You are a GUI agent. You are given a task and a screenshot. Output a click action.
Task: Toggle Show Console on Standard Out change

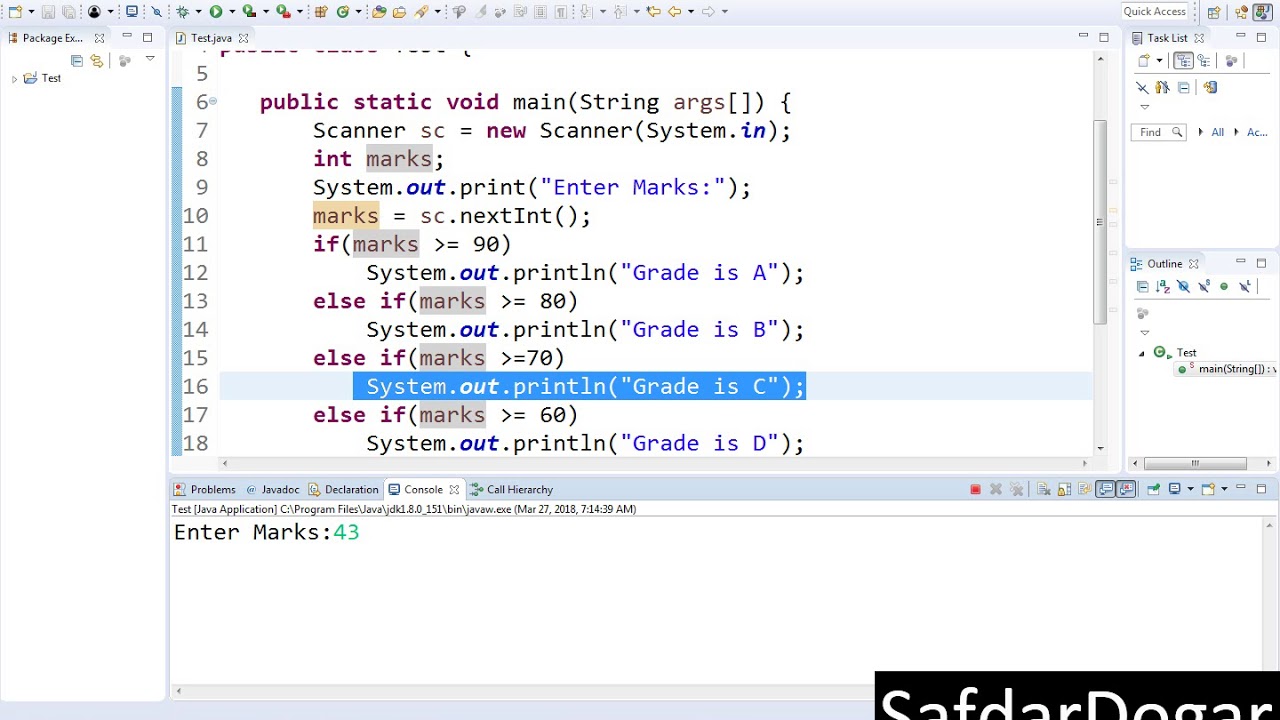click(x=1105, y=489)
